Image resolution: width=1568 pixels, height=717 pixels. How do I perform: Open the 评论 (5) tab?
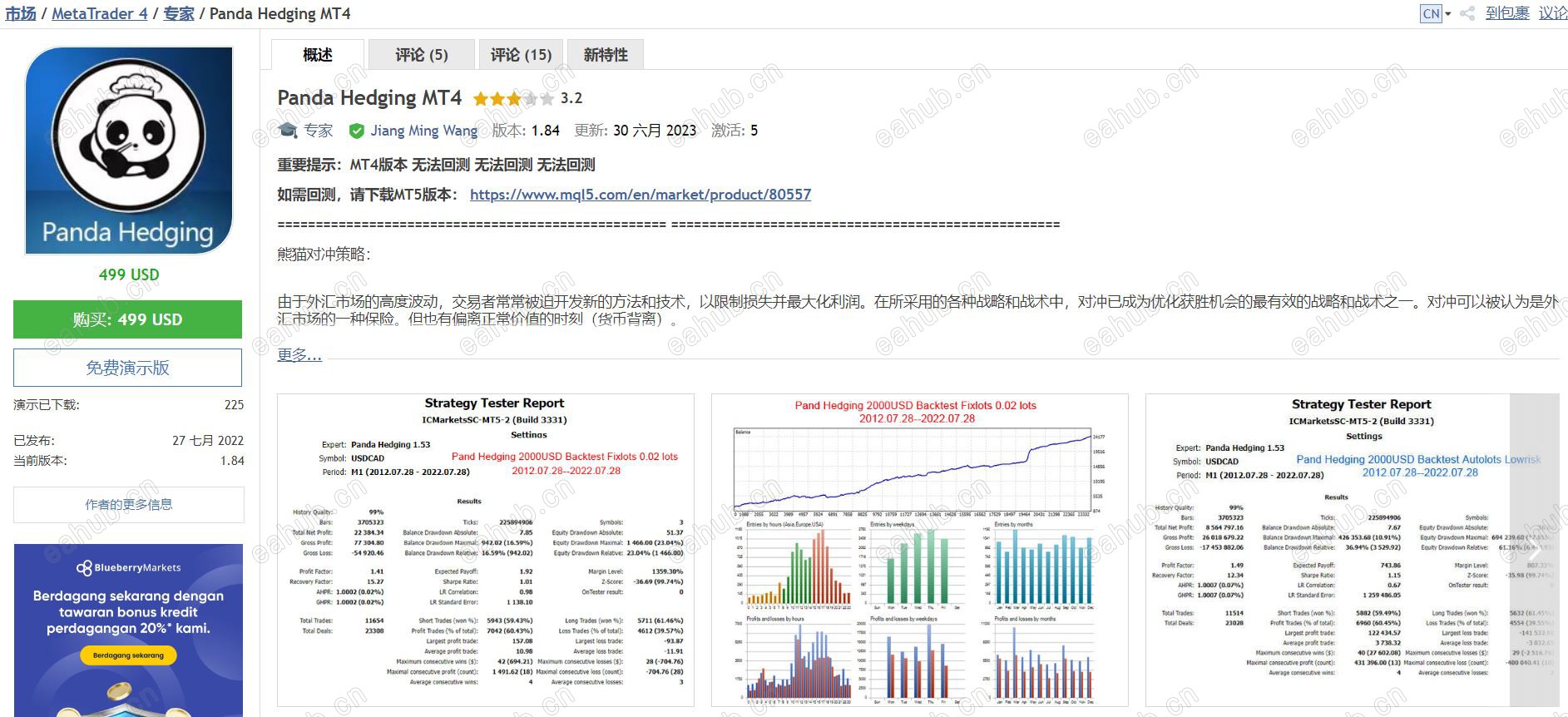[x=422, y=55]
